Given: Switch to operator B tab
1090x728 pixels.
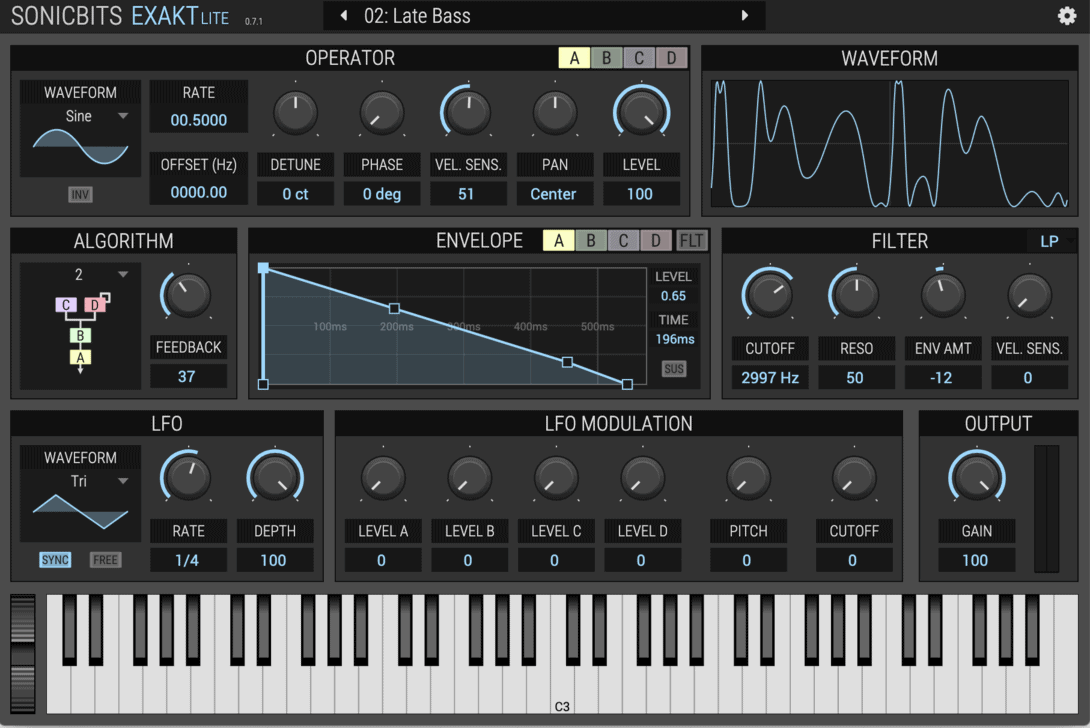Looking at the screenshot, I should click(x=606, y=58).
